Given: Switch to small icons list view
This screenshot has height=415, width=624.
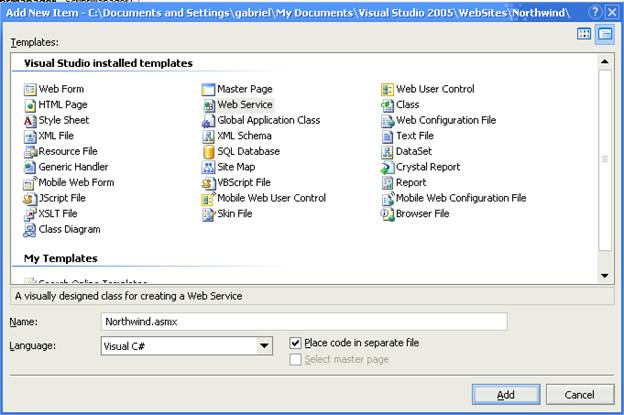Looking at the screenshot, I should tap(605, 34).
